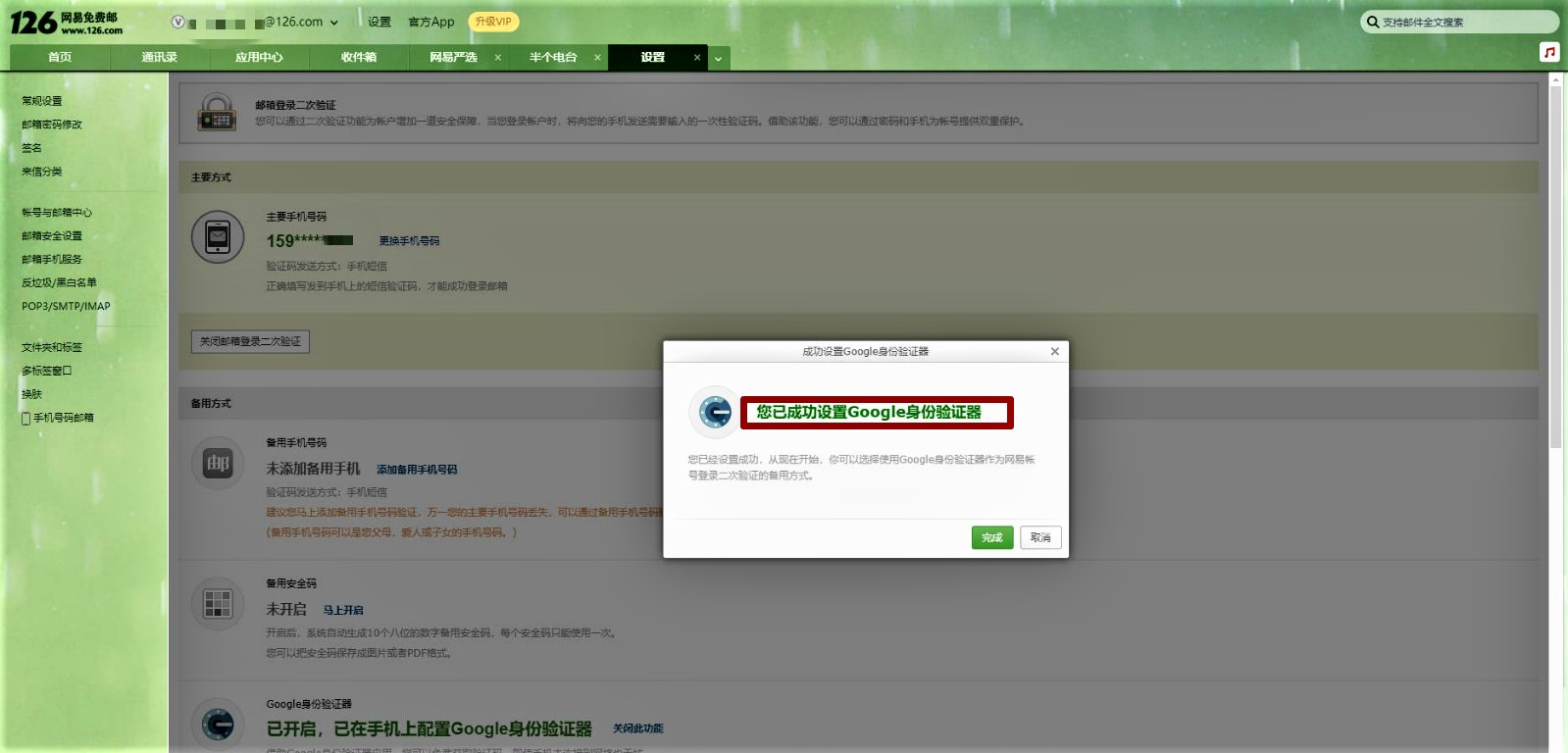Close the Google身份验证器 success dialog with X
1568x753 pixels.
pos(1055,351)
